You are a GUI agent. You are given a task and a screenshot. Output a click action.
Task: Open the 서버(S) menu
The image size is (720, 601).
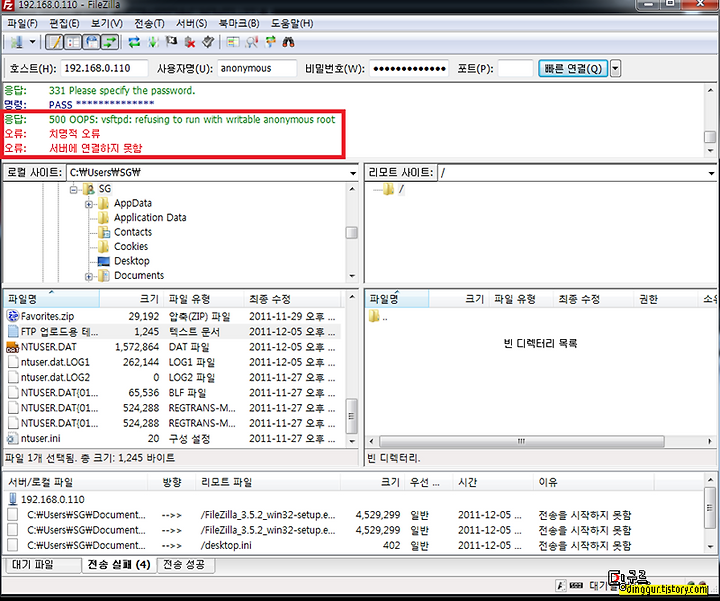tap(191, 23)
